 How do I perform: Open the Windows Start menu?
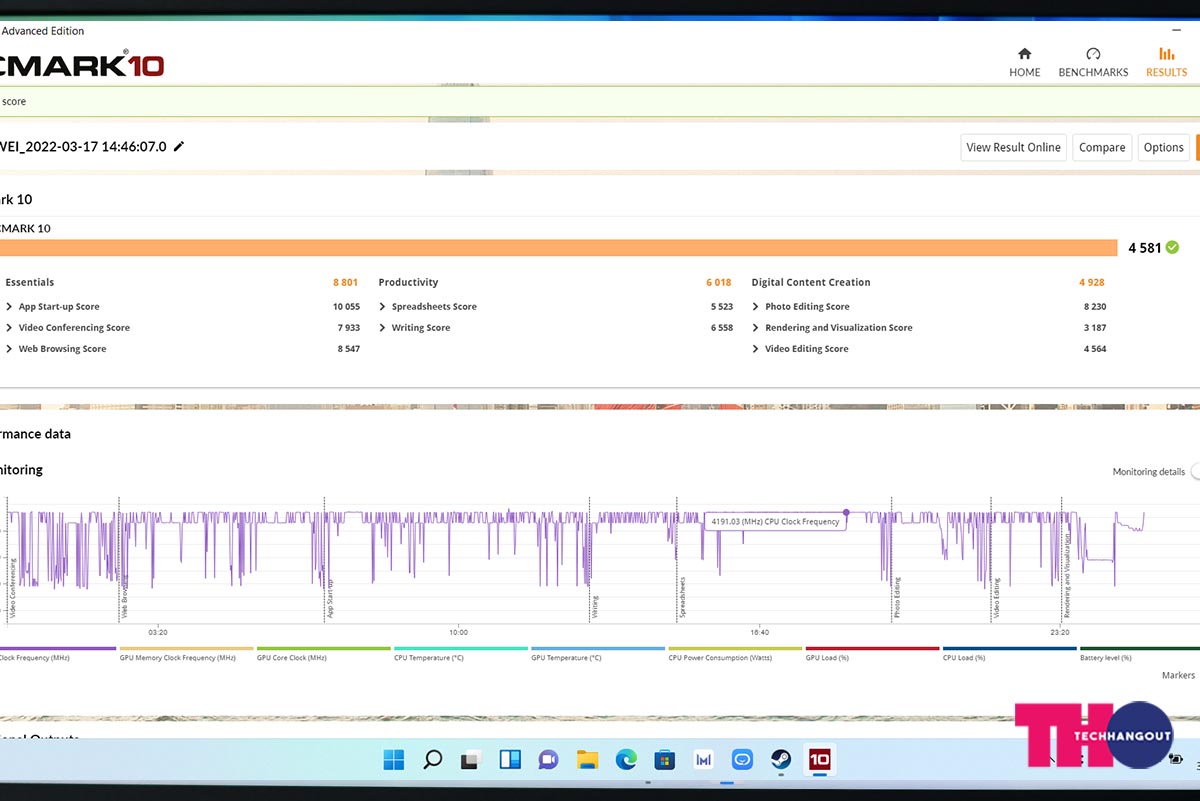pos(394,760)
